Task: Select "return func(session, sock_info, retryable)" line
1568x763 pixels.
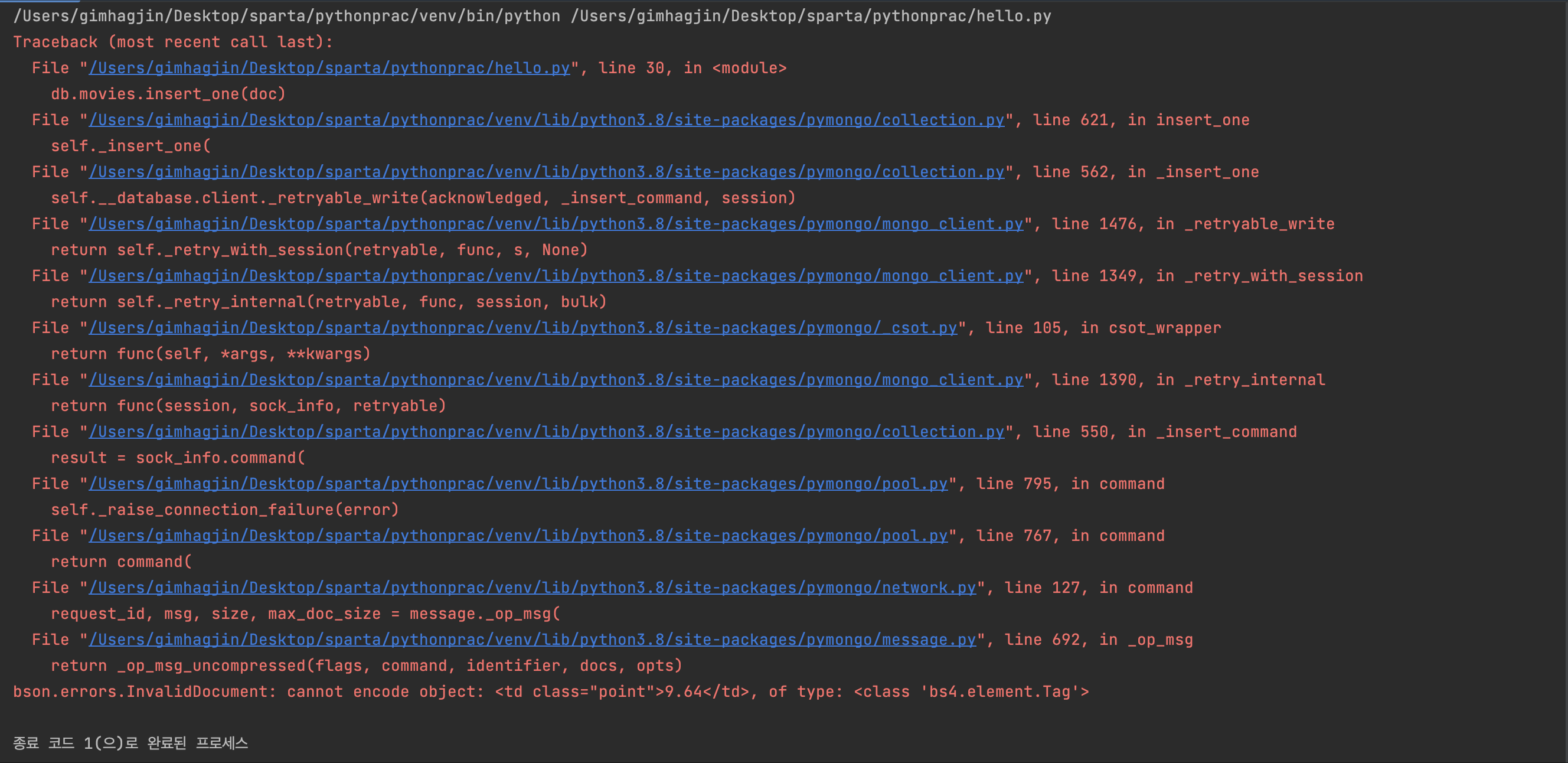Action: pyautogui.click(x=249, y=406)
